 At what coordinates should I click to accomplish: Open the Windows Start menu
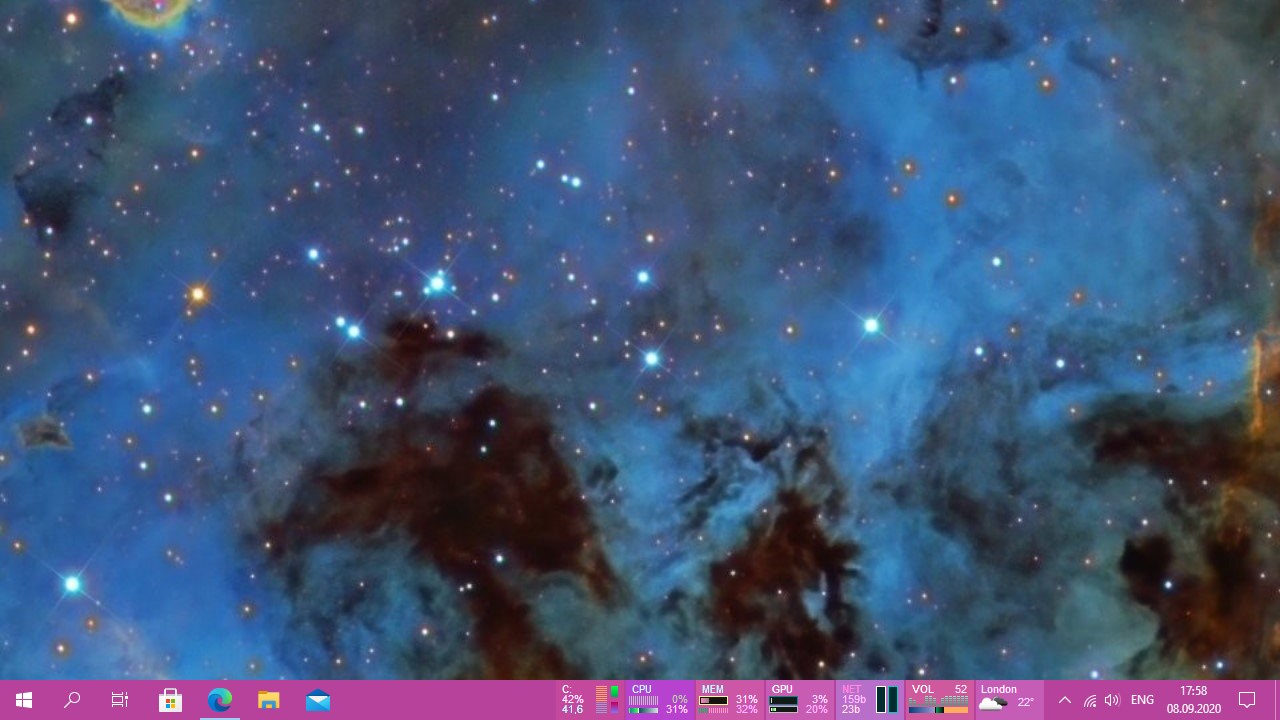(24, 700)
